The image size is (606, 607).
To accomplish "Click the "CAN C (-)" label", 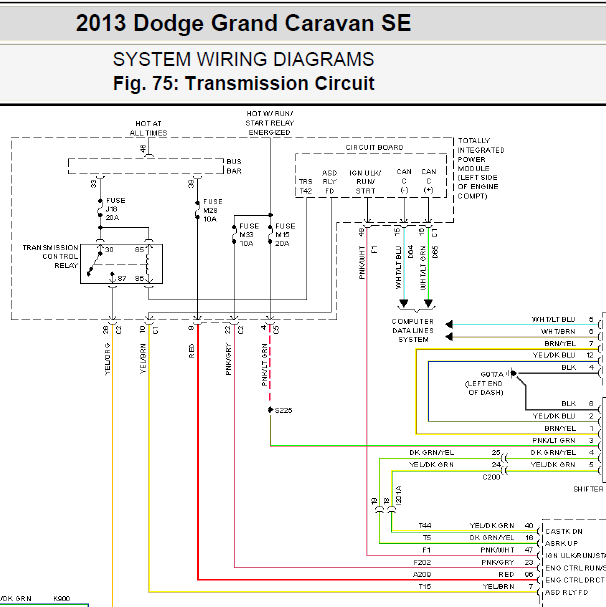I will [x=404, y=181].
